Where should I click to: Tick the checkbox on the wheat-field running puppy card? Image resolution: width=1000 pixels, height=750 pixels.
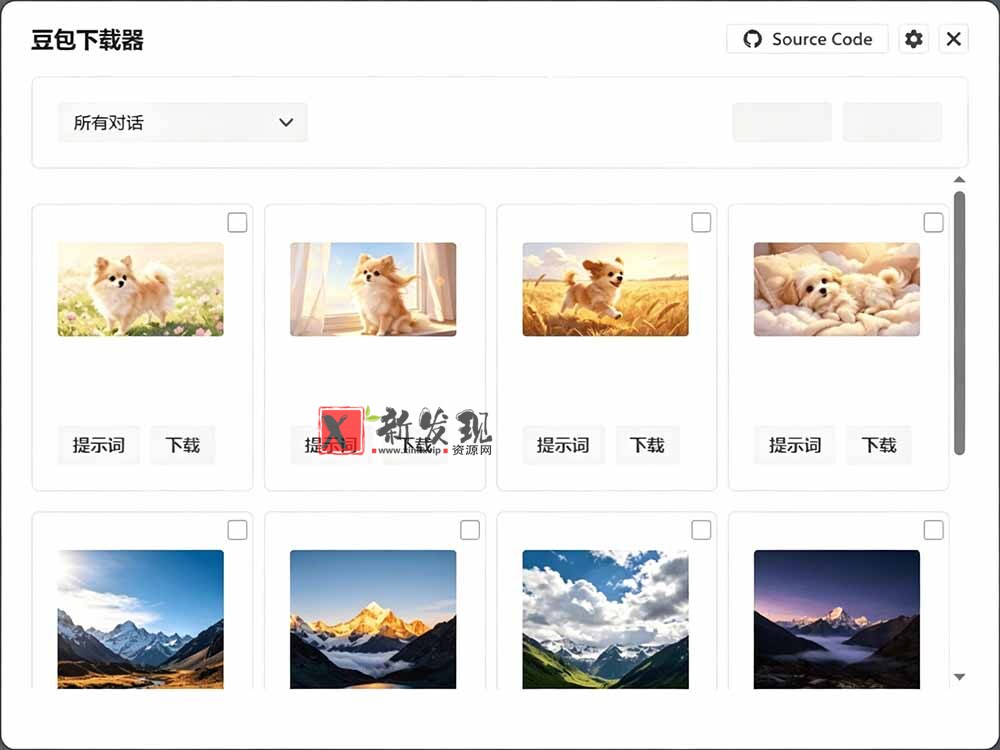(x=701, y=223)
